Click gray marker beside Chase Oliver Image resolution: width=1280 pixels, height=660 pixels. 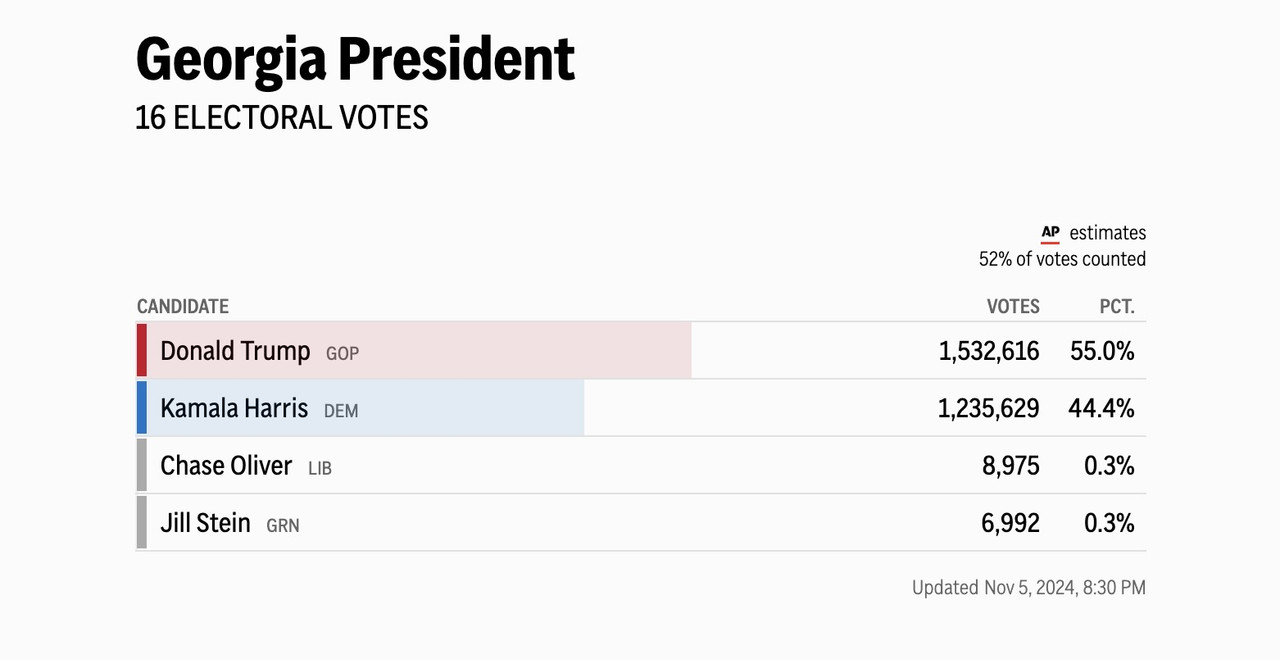pos(142,465)
